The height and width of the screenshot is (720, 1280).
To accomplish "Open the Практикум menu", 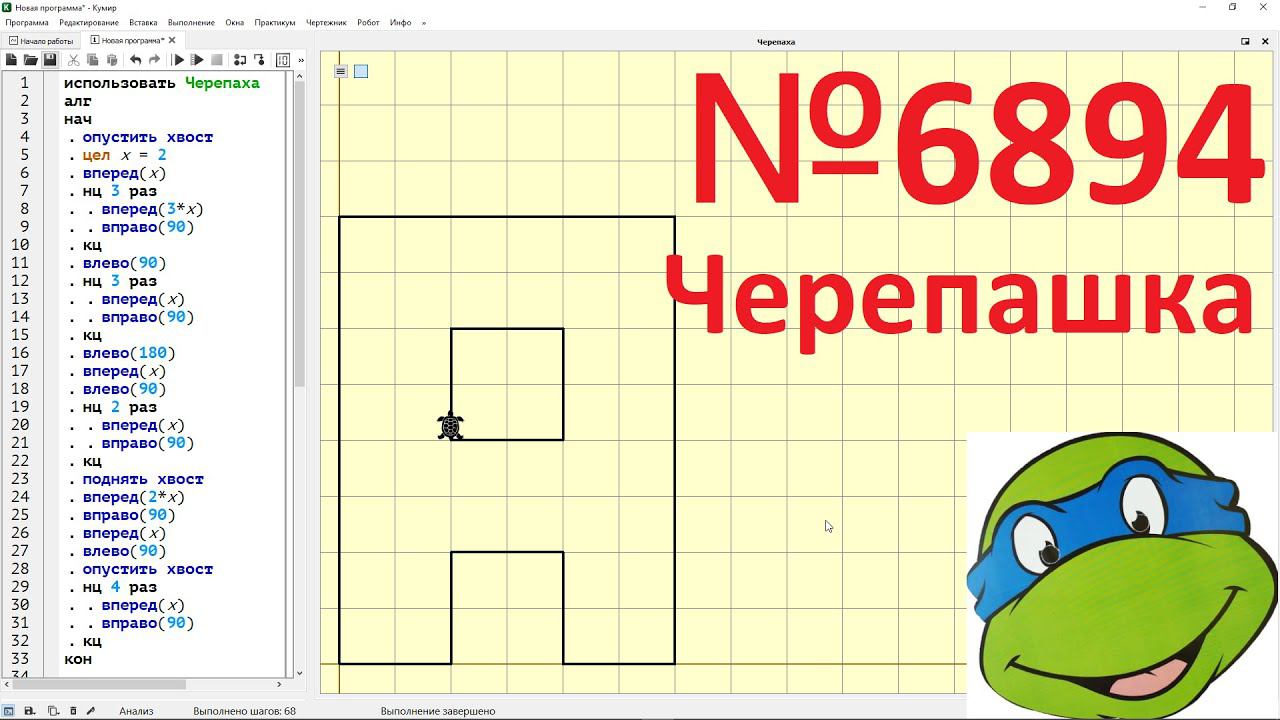I will [x=275, y=22].
